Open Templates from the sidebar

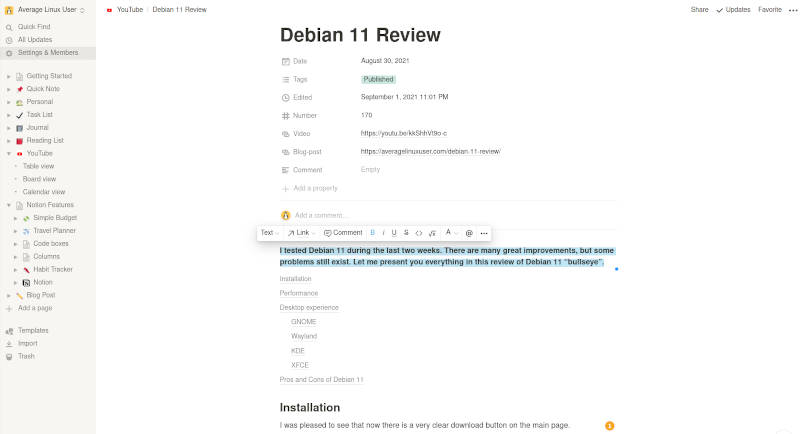click(33, 330)
